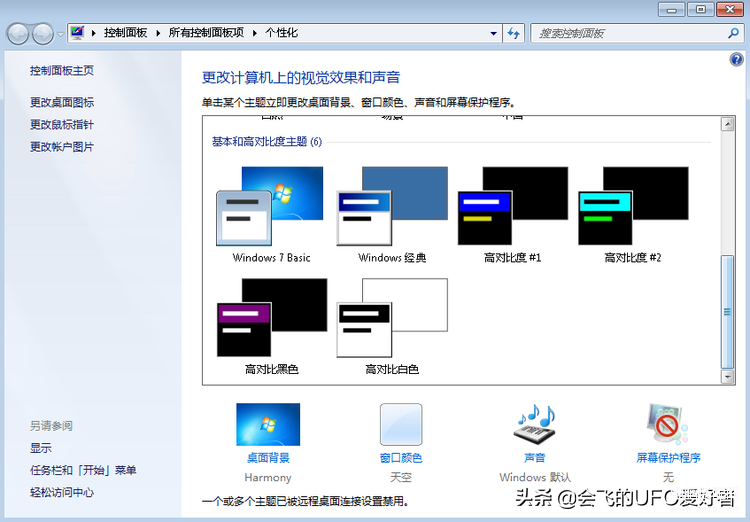Open help via blue question mark icon
The height and width of the screenshot is (522, 750).
(736, 59)
